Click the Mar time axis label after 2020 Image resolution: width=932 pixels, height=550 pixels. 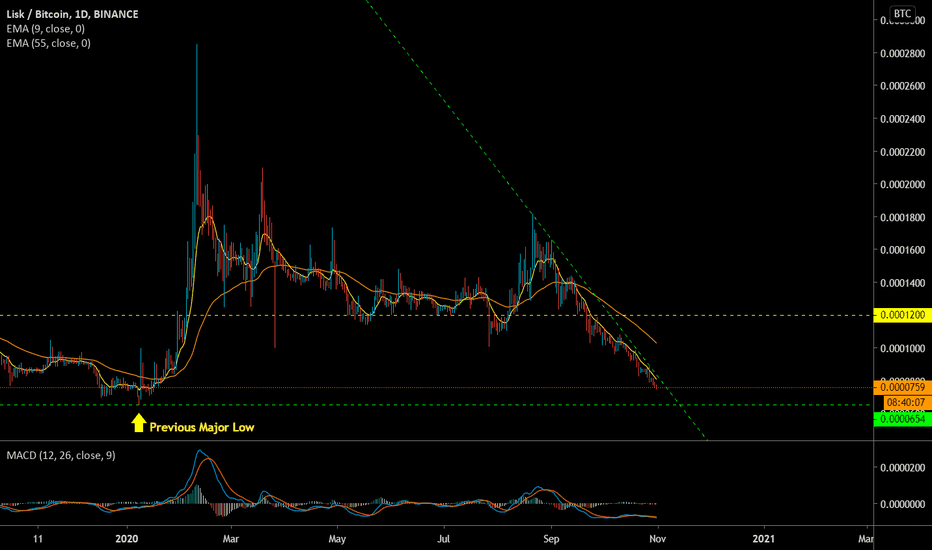[231, 539]
